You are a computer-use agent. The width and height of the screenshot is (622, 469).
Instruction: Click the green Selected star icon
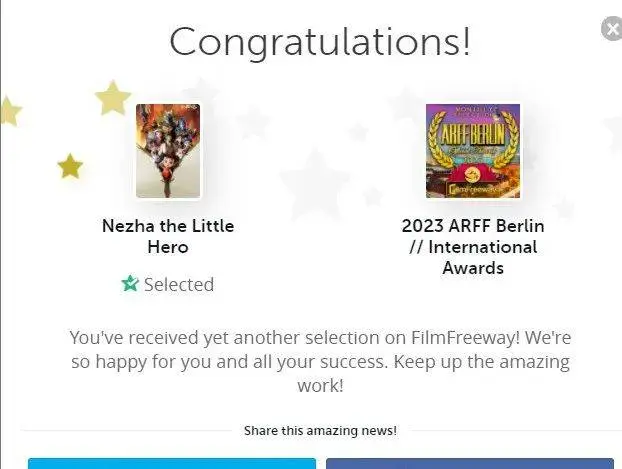[x=130, y=284]
